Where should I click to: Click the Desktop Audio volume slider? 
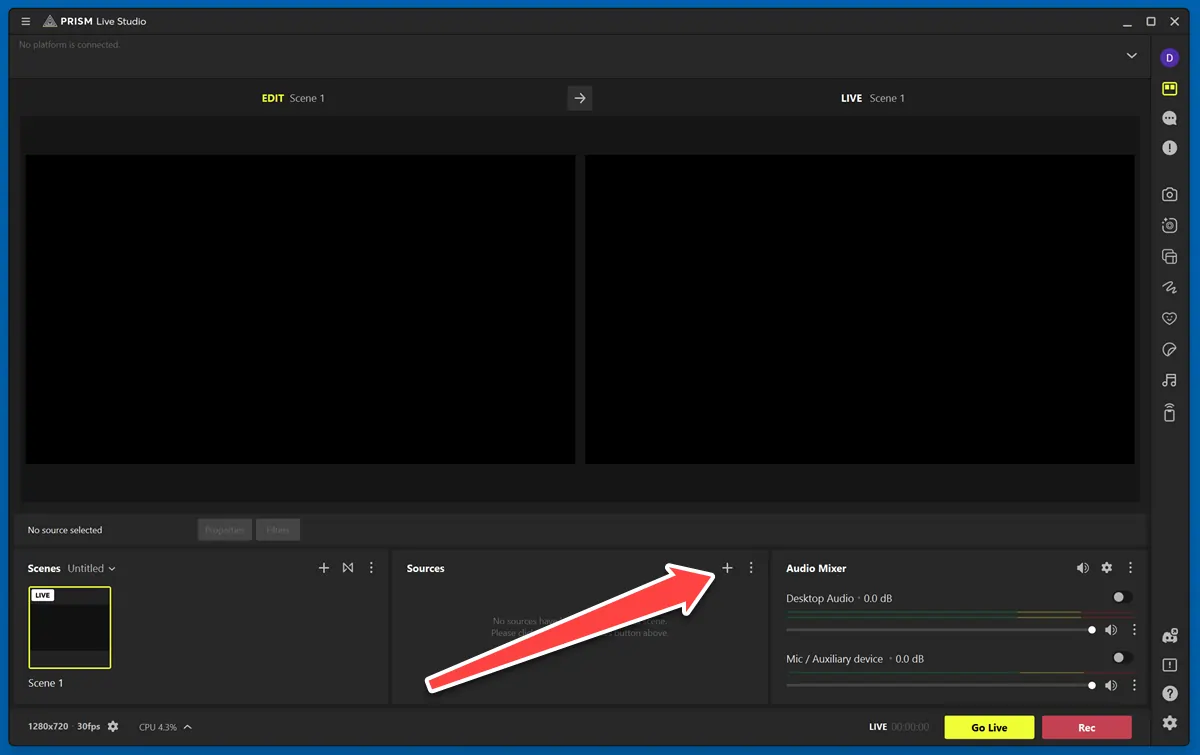938,630
